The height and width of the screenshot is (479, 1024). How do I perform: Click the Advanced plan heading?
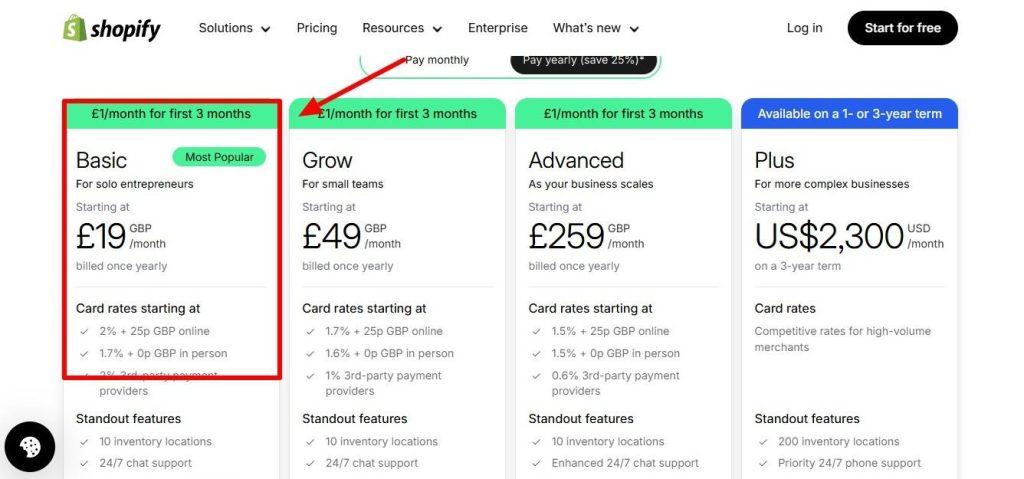[x=576, y=160]
